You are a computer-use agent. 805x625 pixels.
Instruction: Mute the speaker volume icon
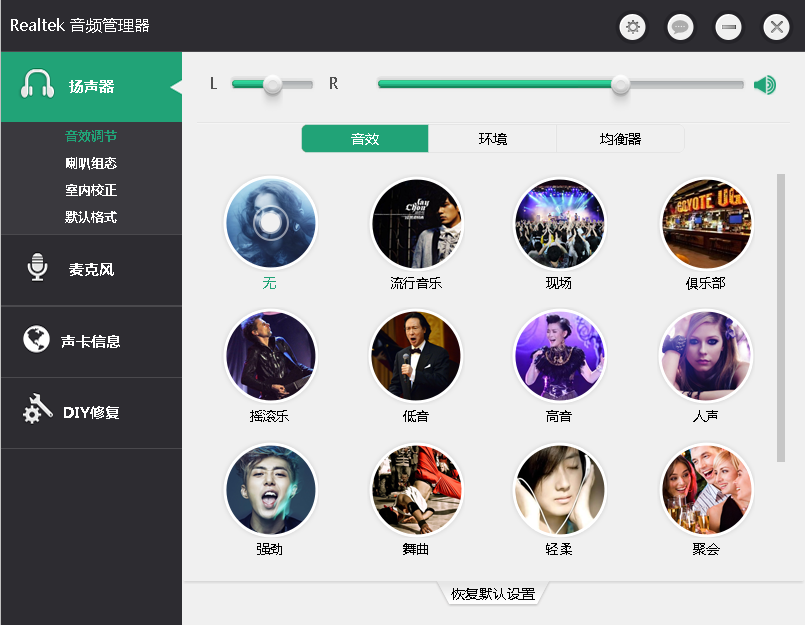click(765, 85)
